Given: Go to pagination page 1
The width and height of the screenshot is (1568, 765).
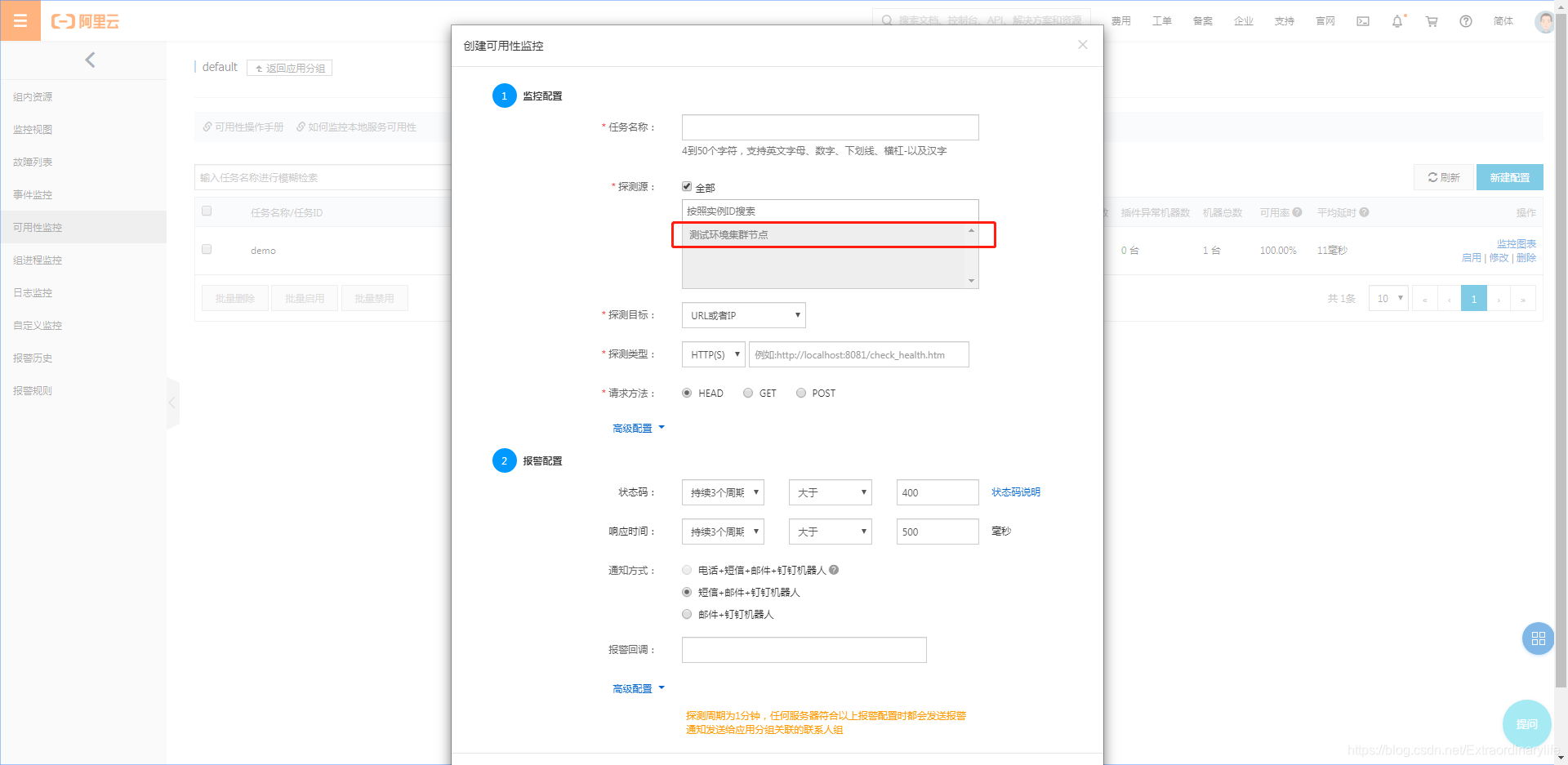Looking at the screenshot, I should (x=1473, y=298).
